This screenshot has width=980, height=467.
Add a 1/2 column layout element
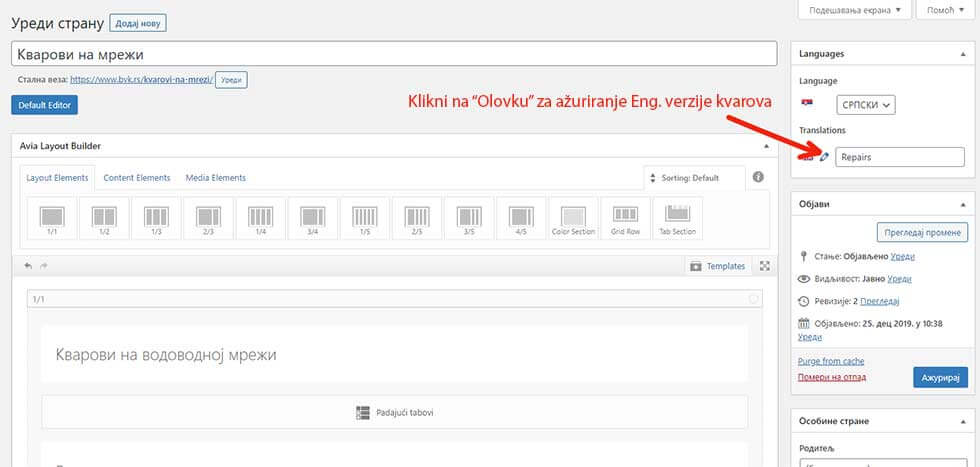(x=105, y=219)
